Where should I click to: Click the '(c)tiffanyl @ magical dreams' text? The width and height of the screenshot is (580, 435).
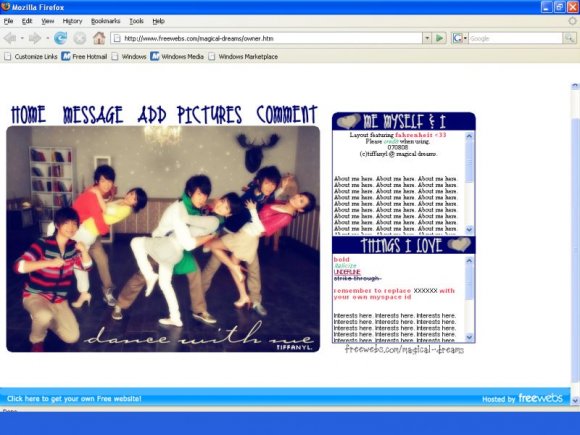click(398, 154)
